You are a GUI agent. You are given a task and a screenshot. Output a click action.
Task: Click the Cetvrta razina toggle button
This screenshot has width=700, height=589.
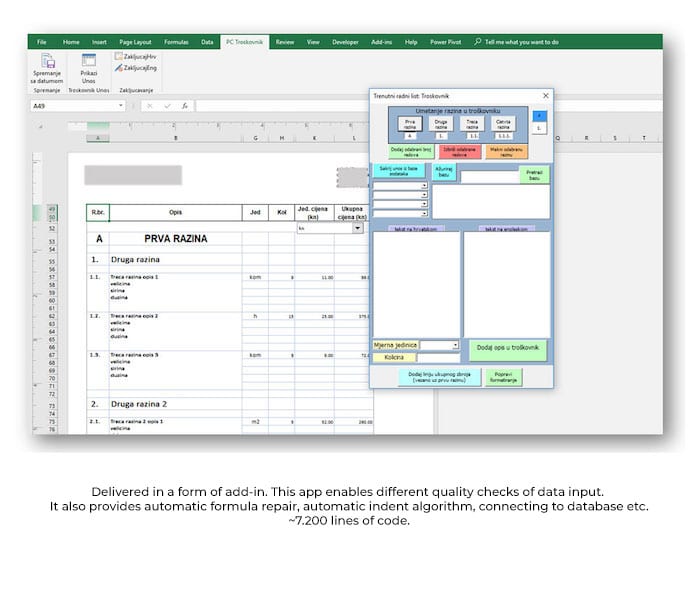503,124
